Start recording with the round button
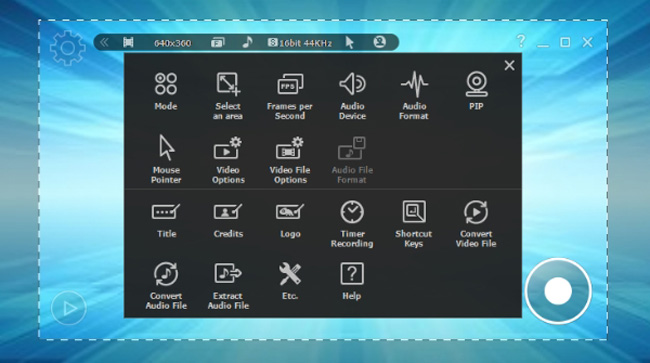650x363 pixels. (x=558, y=291)
